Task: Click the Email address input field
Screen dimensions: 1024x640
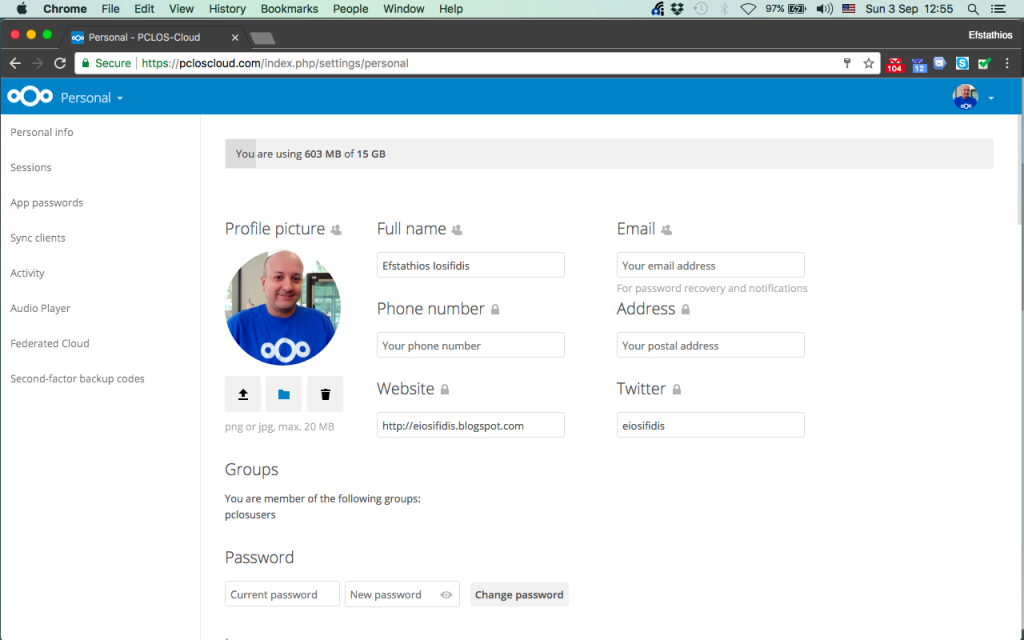Action: tap(710, 266)
